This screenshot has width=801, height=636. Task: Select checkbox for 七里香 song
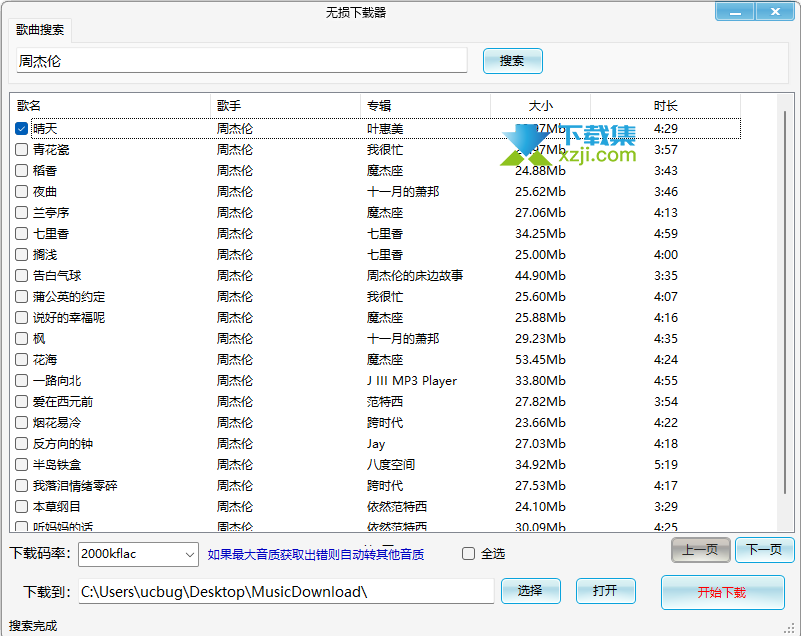(22, 233)
